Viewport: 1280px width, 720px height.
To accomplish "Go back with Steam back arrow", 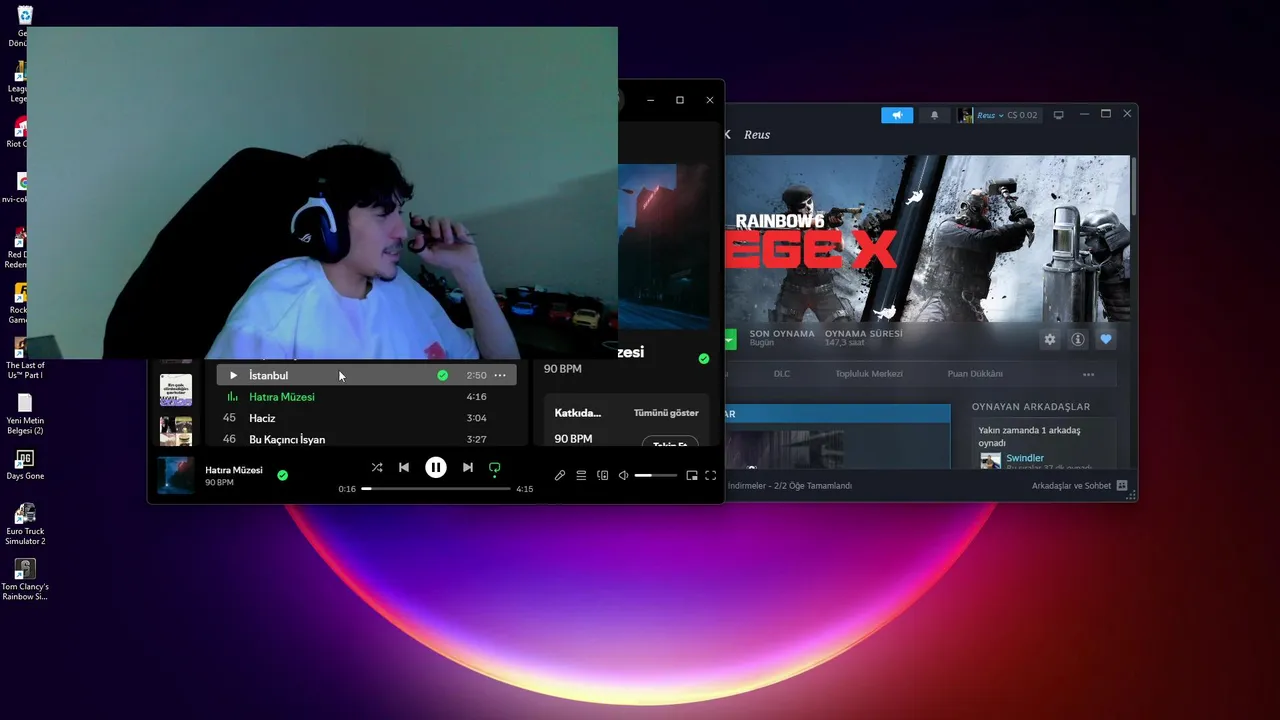I will 728,134.
